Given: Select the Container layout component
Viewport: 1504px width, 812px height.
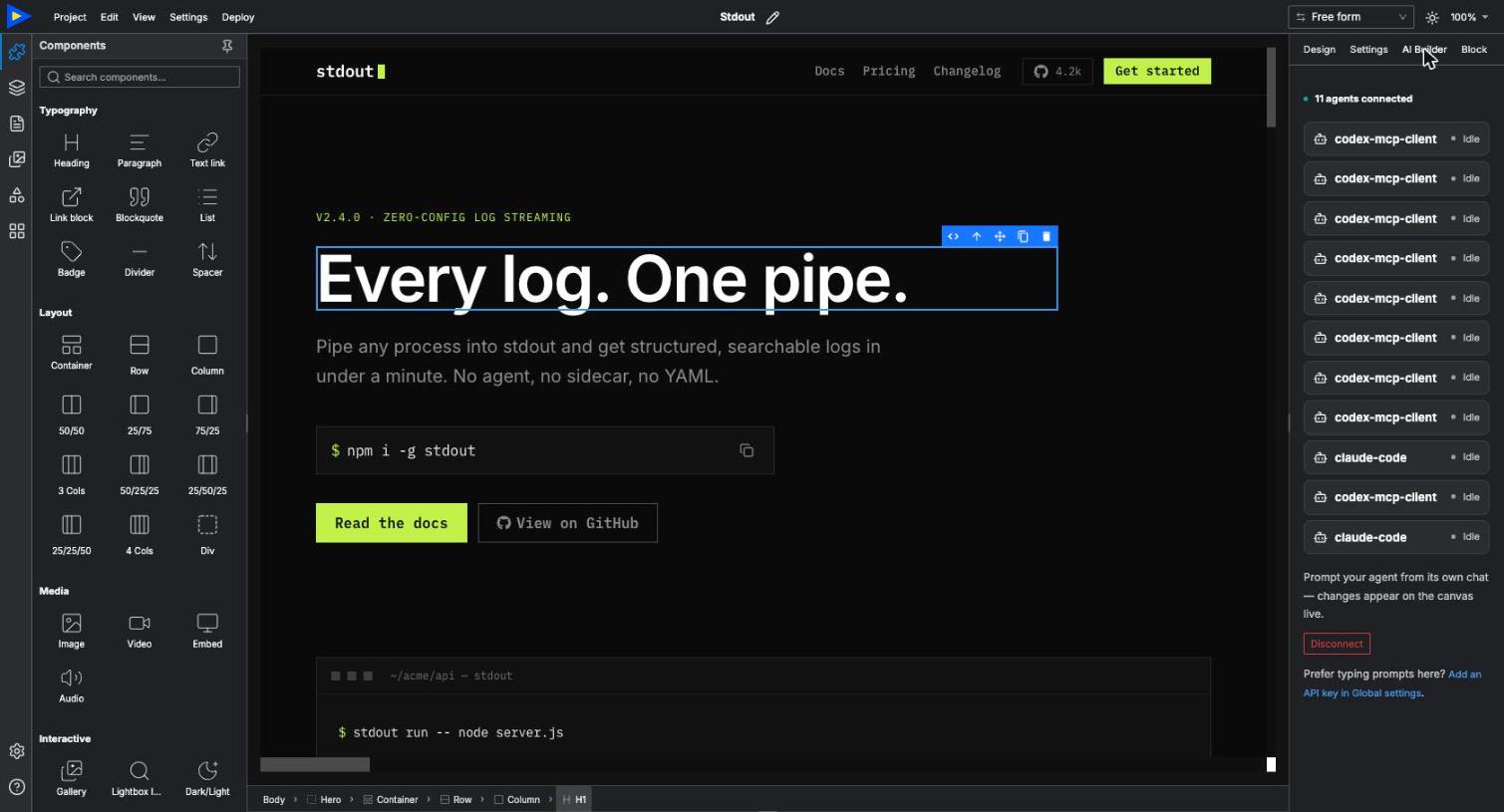Looking at the screenshot, I should (x=72, y=354).
